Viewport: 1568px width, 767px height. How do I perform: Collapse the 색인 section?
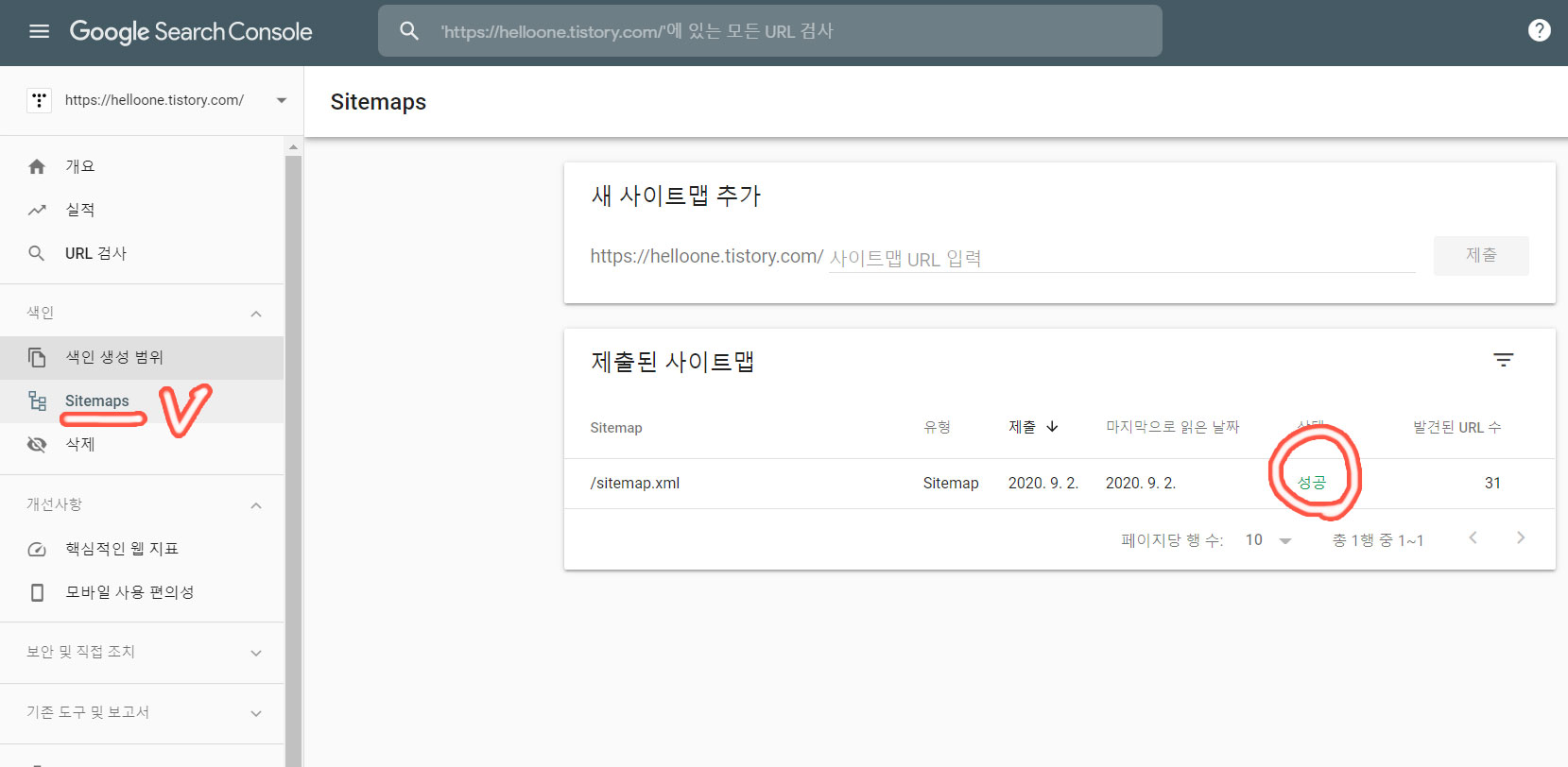click(256, 314)
